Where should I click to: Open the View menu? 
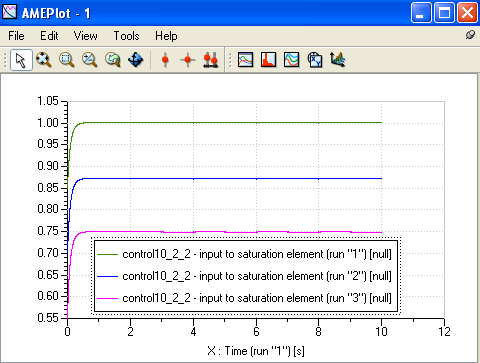tap(86, 36)
